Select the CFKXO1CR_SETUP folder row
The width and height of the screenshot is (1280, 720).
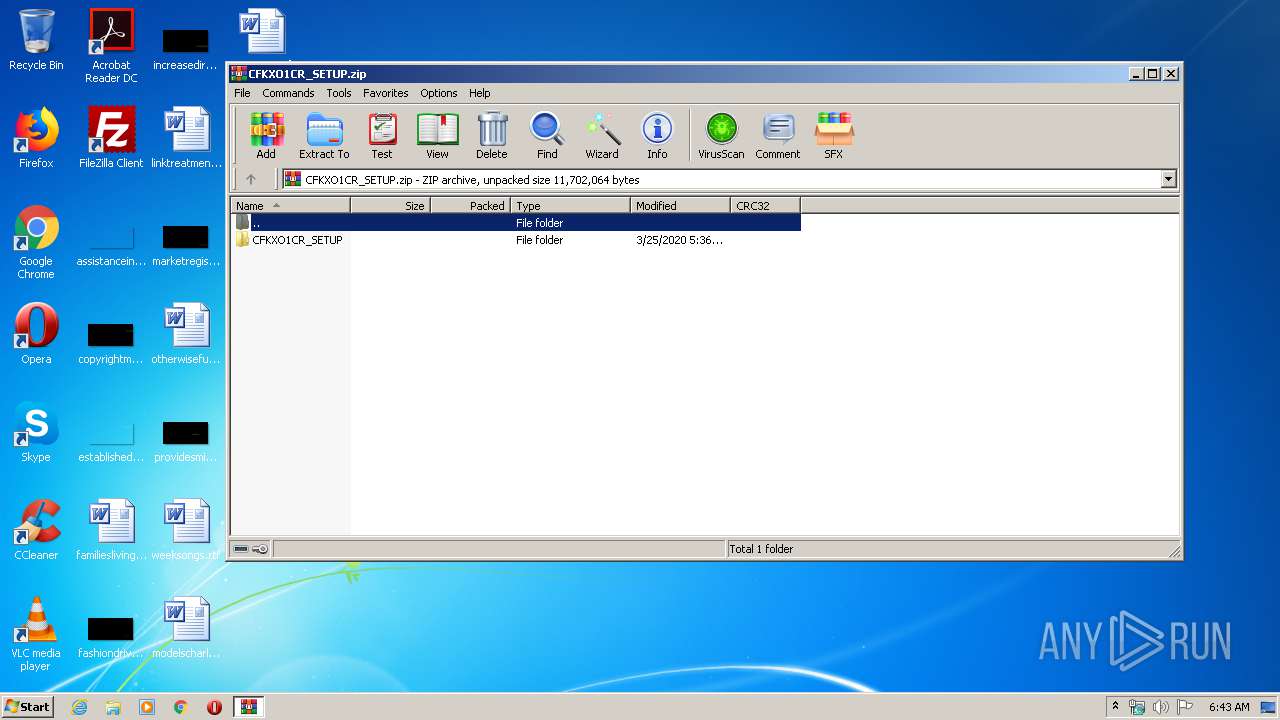pos(516,240)
